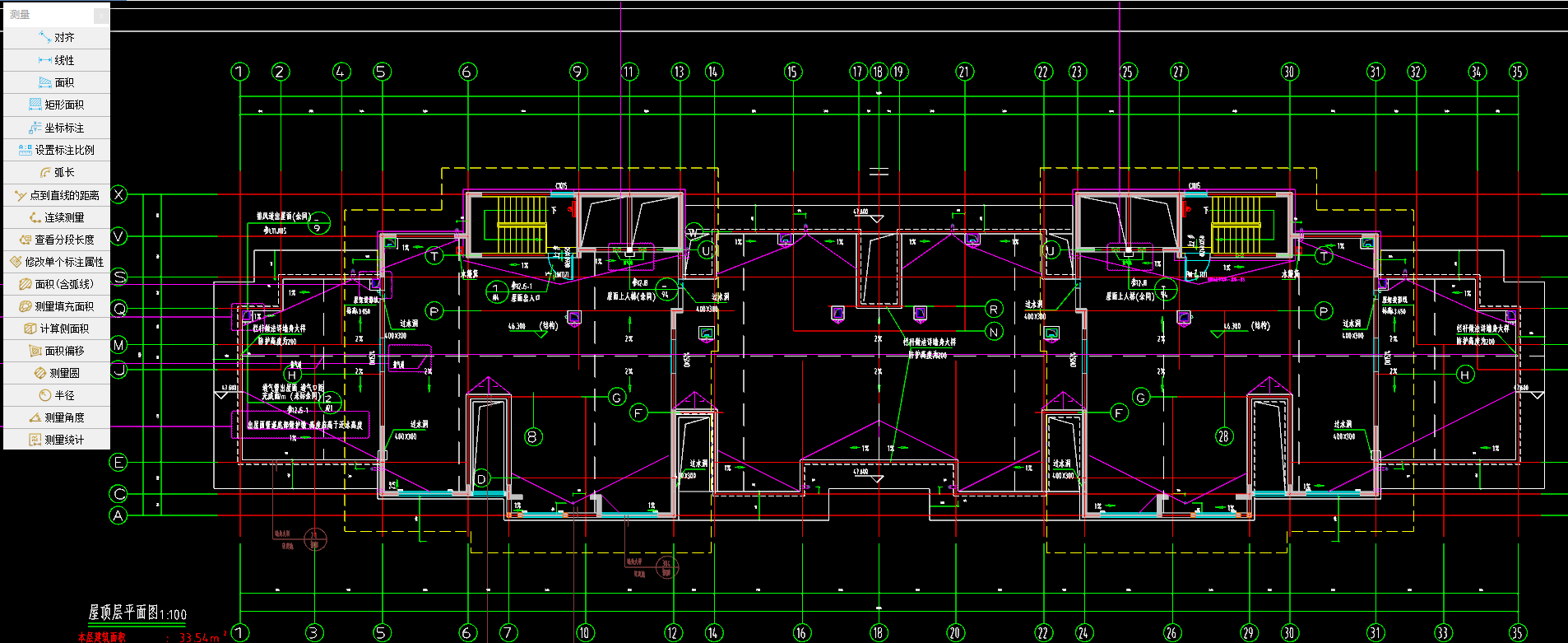Select top axis bubble numbered 4
Image resolution: width=1568 pixels, height=643 pixels.
[341, 72]
